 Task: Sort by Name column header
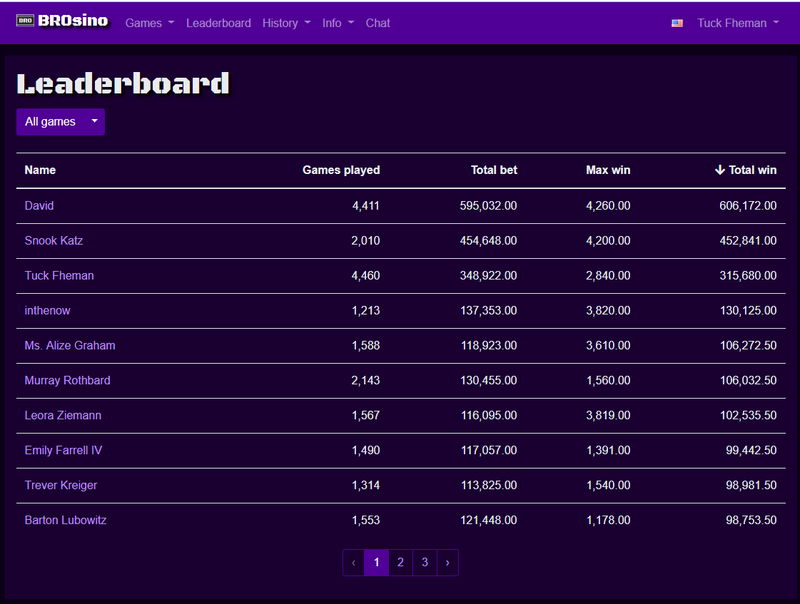(40, 170)
